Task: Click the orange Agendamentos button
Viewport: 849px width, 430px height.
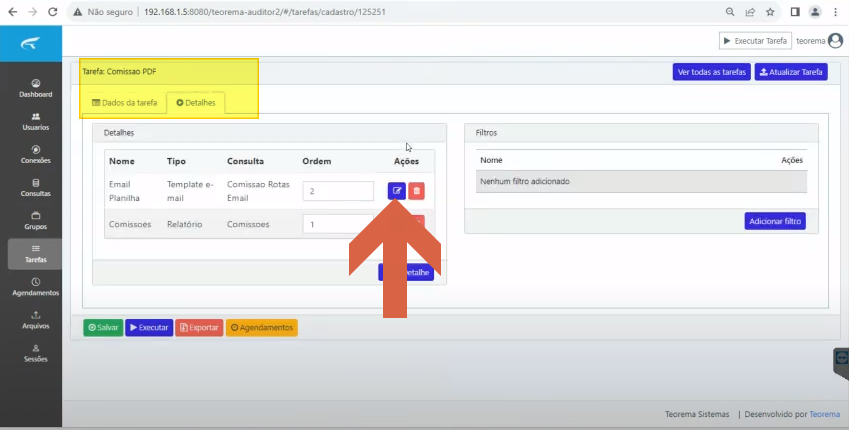Action: pos(262,328)
